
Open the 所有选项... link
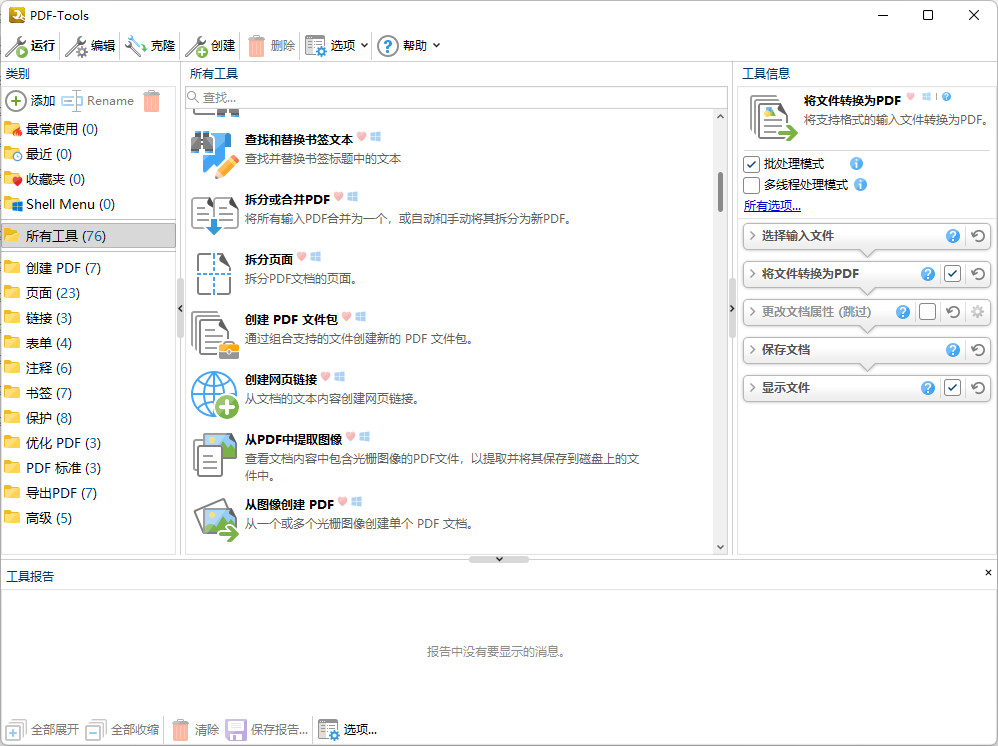coord(772,206)
